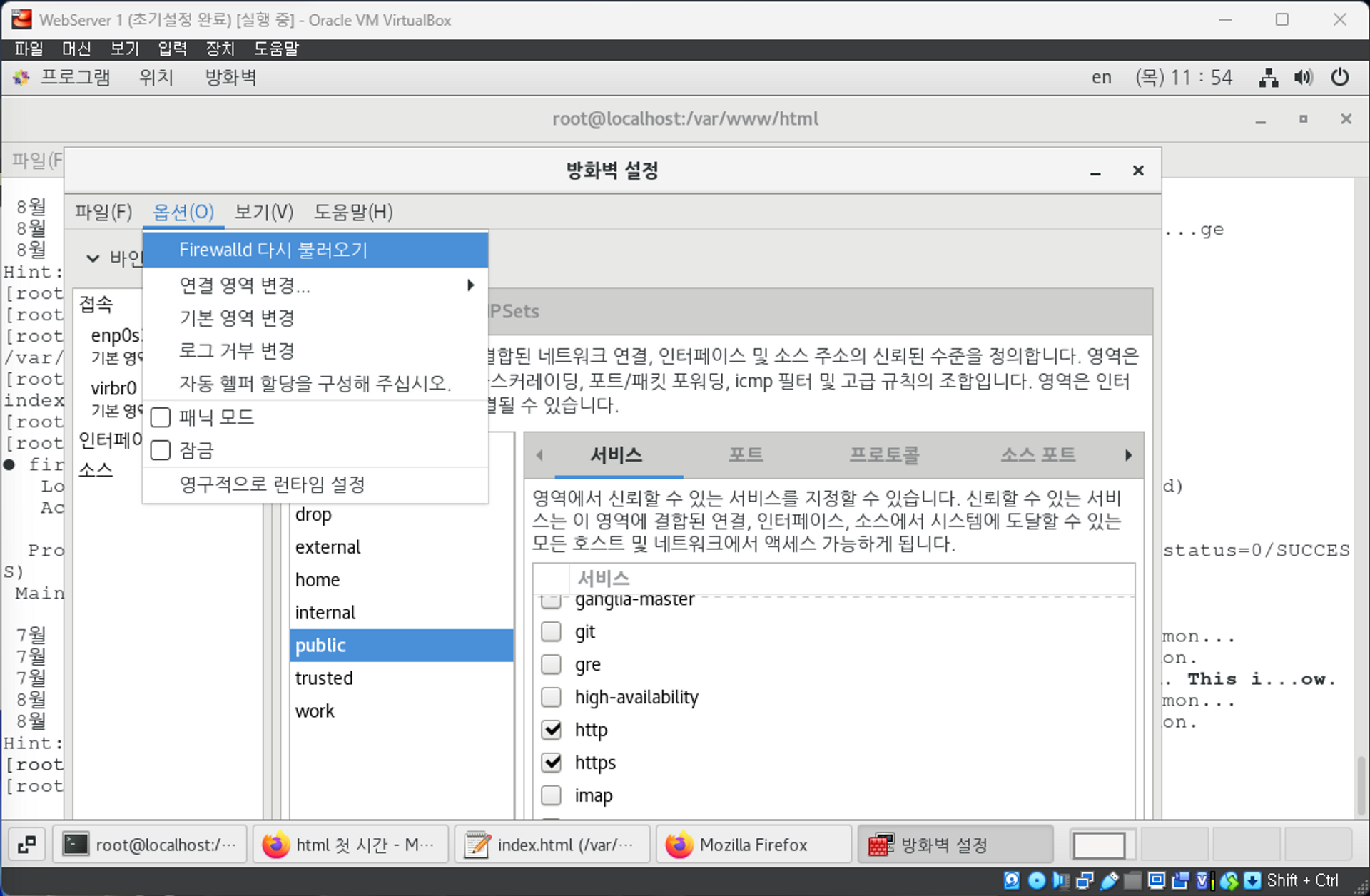Uncheck the https service
This screenshot has width=1370, height=896.
[552, 763]
